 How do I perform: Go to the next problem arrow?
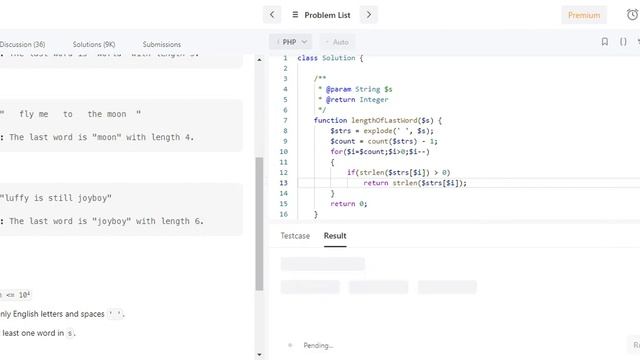click(x=369, y=15)
